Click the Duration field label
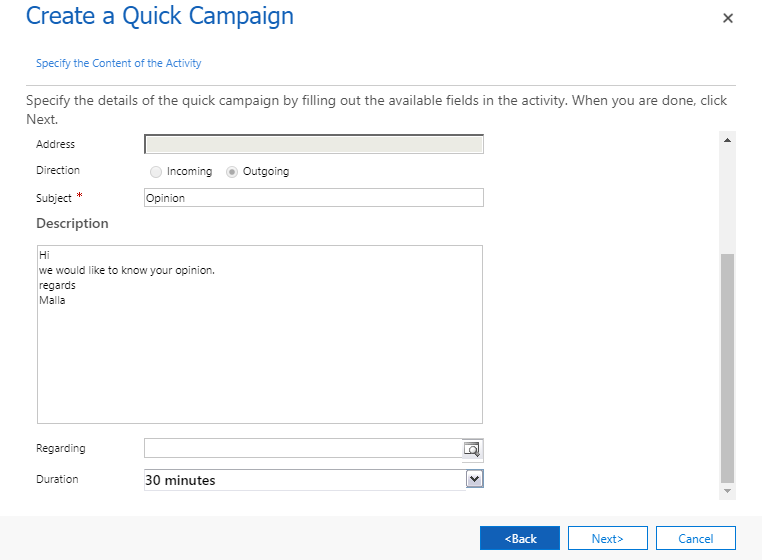 (57, 479)
